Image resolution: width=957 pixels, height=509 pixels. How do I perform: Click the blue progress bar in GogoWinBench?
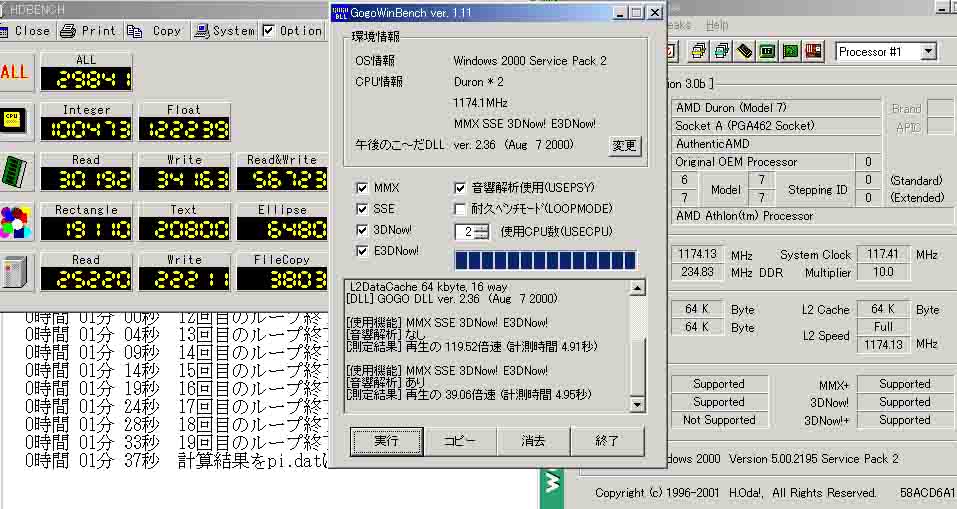pyautogui.click(x=546, y=260)
